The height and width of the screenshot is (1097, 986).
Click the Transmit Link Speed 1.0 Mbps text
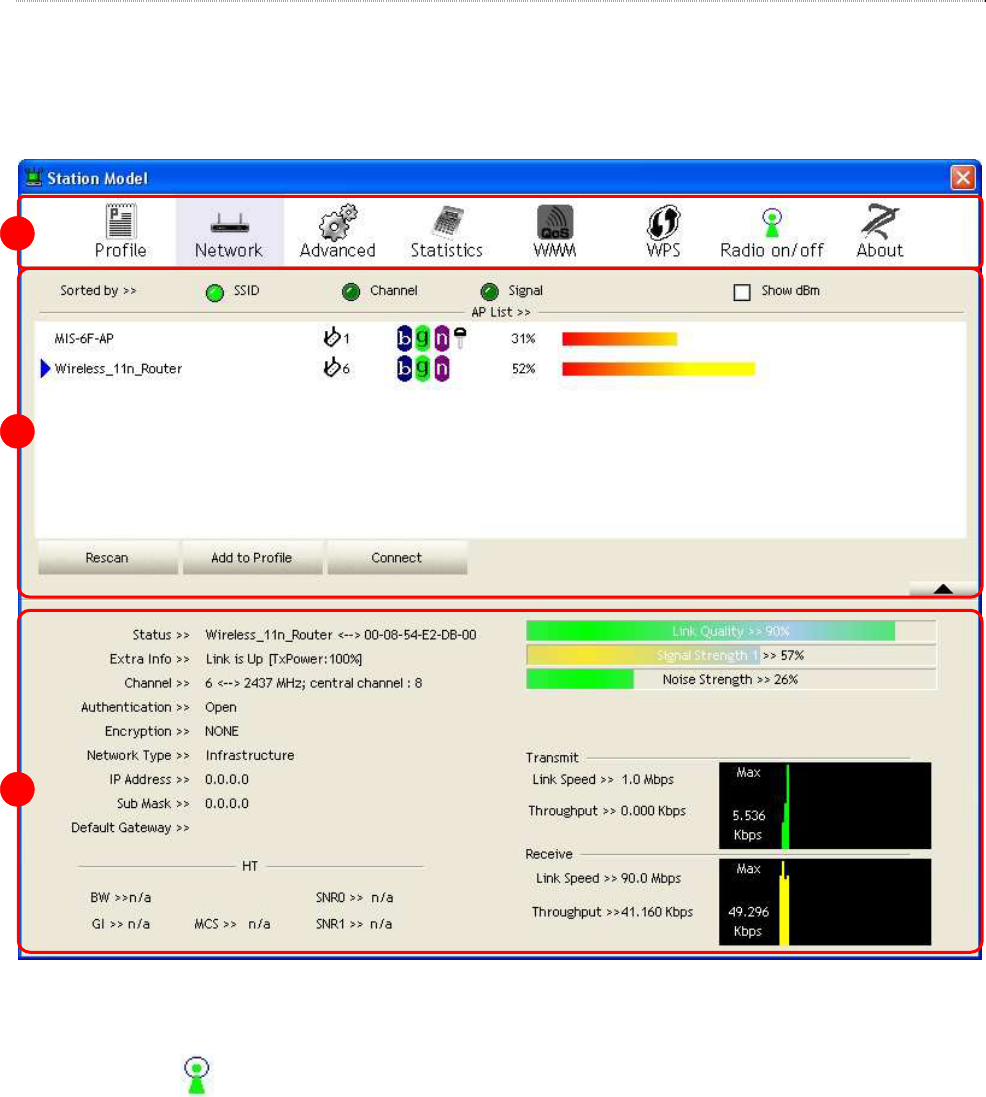tap(603, 779)
